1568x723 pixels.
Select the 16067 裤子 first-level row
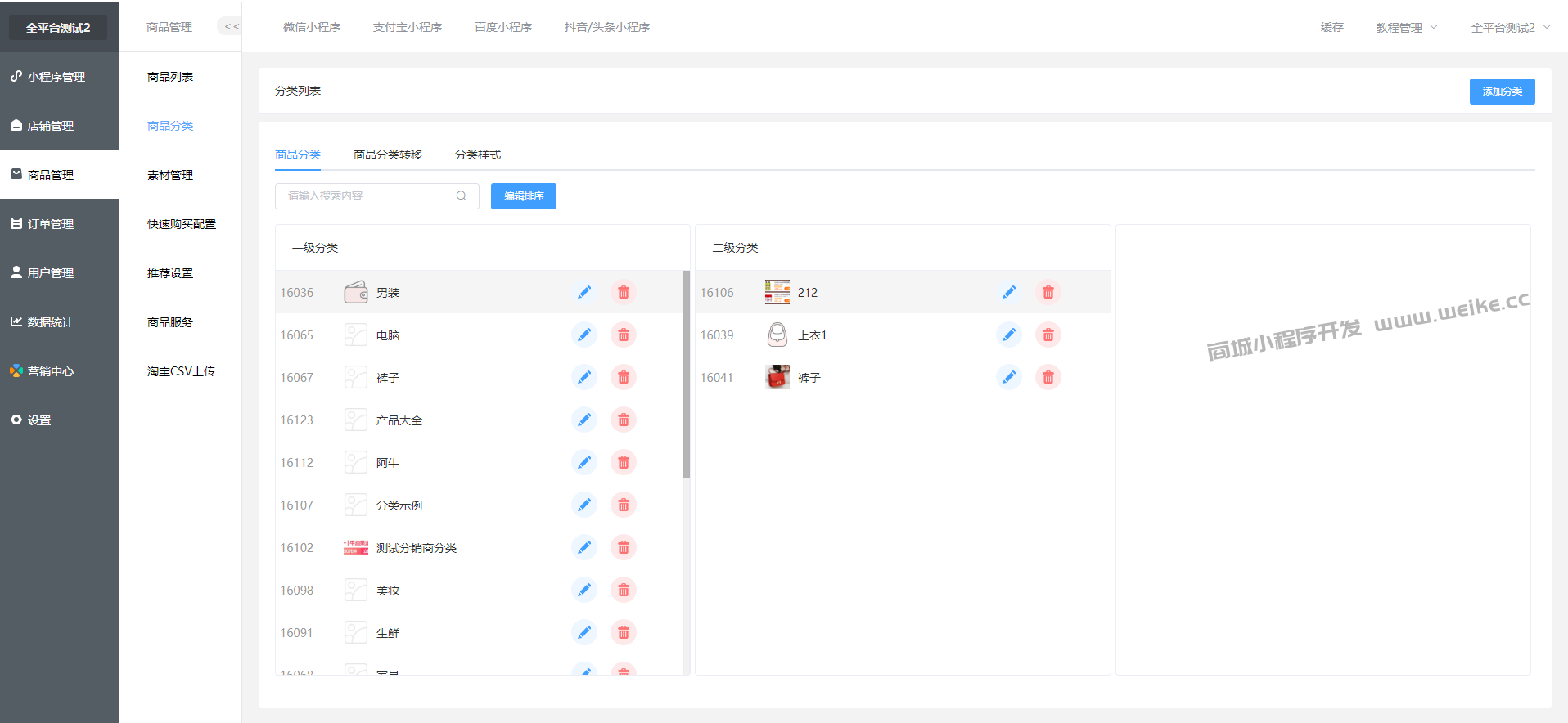pos(480,377)
